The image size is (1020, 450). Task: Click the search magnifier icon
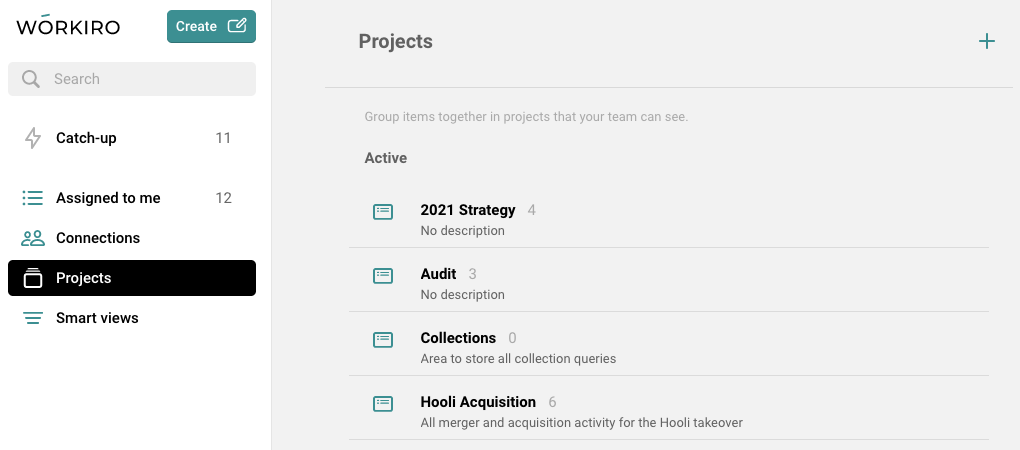coord(31,79)
